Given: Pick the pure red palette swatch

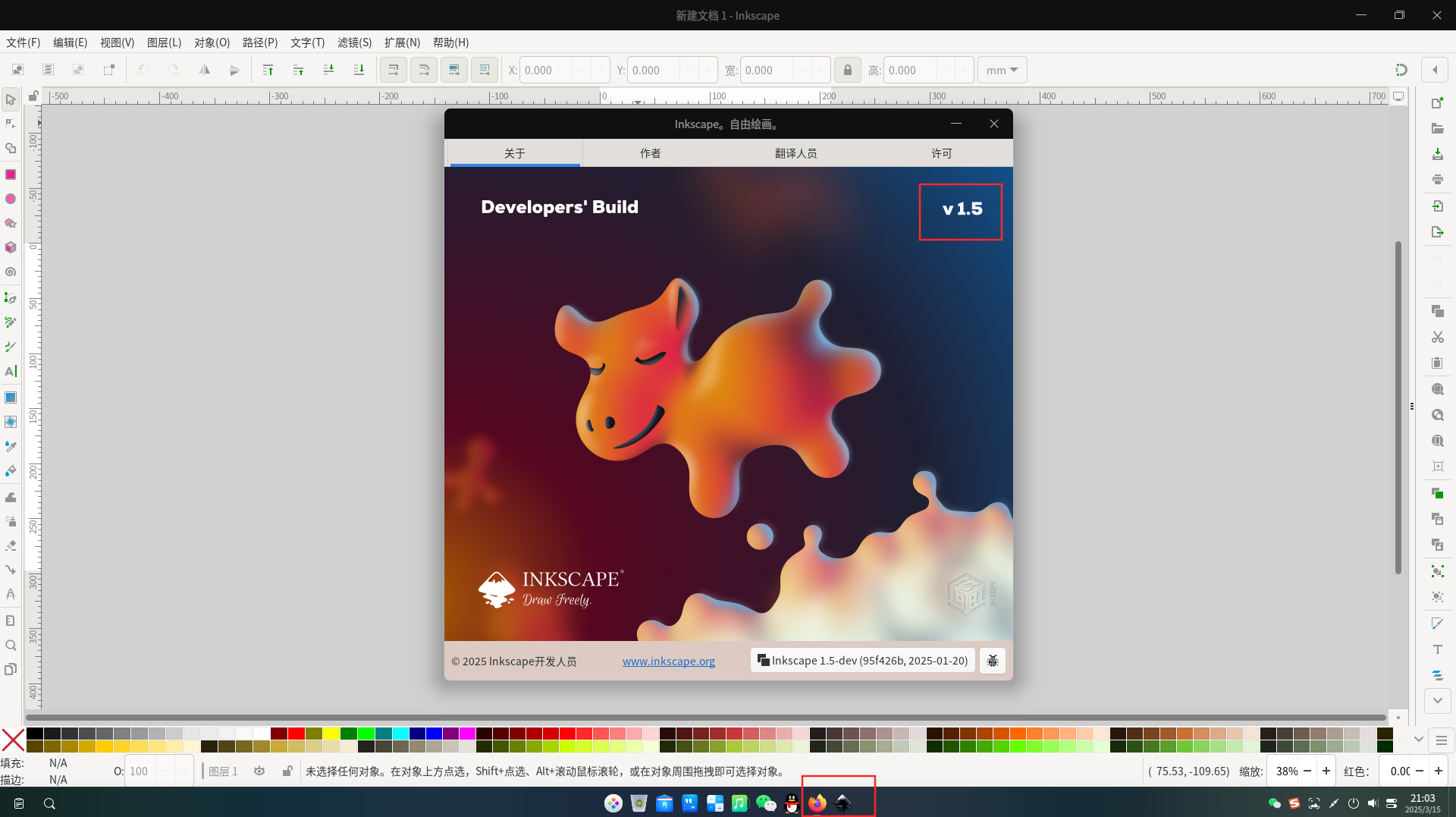Looking at the screenshot, I should [297, 734].
